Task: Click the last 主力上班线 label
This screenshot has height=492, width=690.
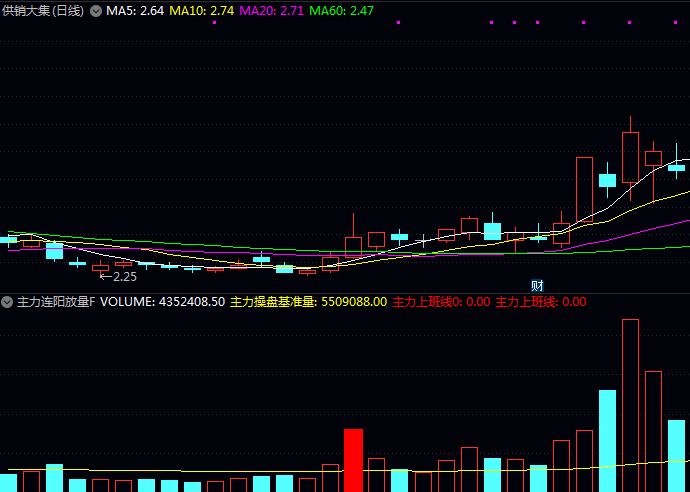Action: click(540, 301)
